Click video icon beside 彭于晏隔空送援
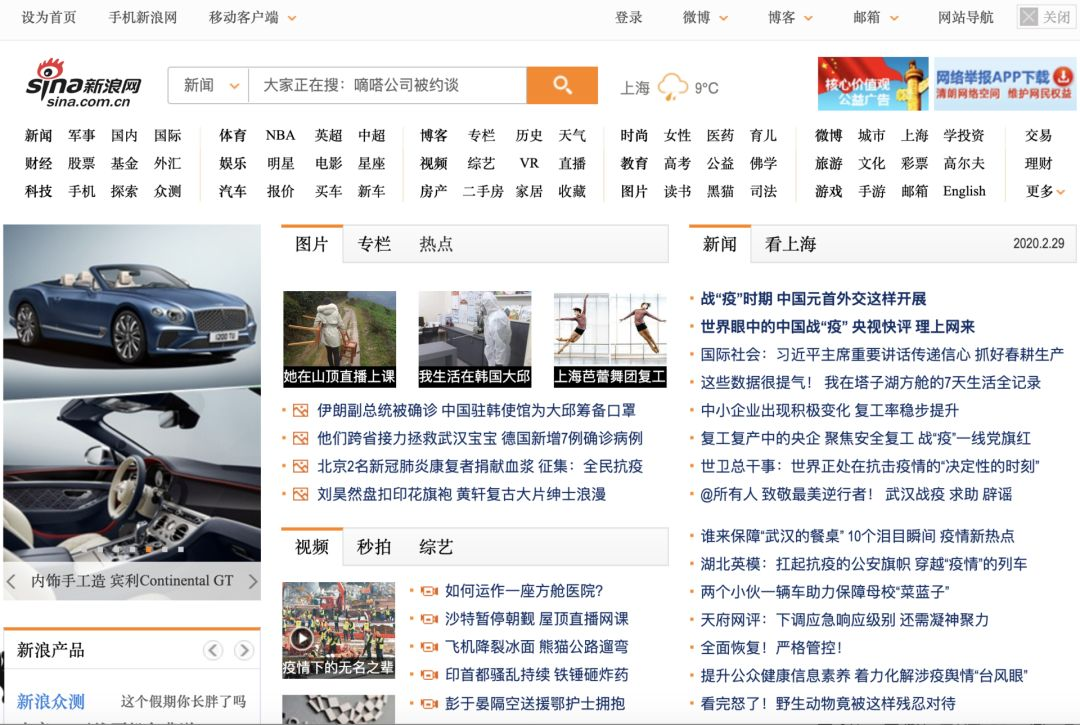Screen dimensions: 1080x725 tap(429, 704)
